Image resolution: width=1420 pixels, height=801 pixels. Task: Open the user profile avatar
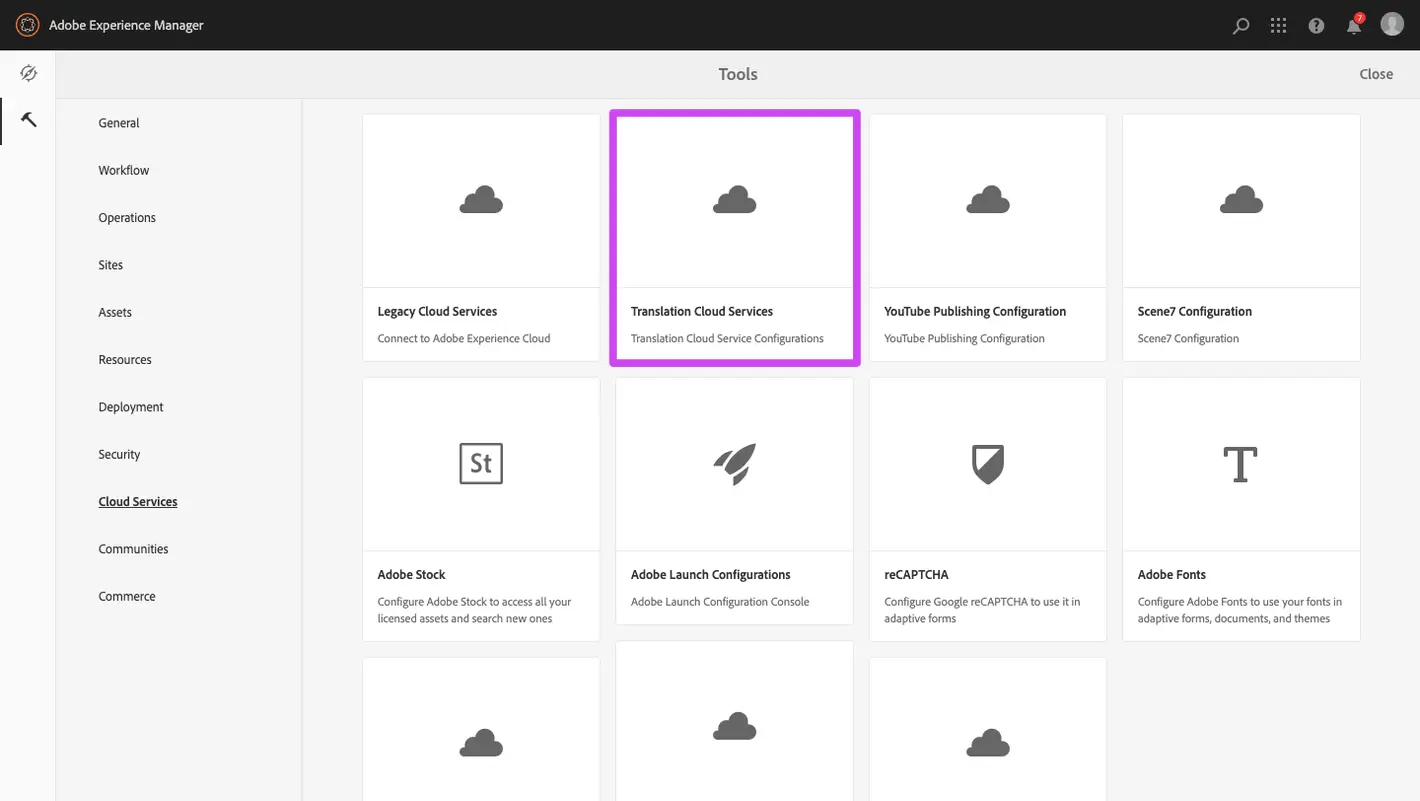(x=1392, y=24)
